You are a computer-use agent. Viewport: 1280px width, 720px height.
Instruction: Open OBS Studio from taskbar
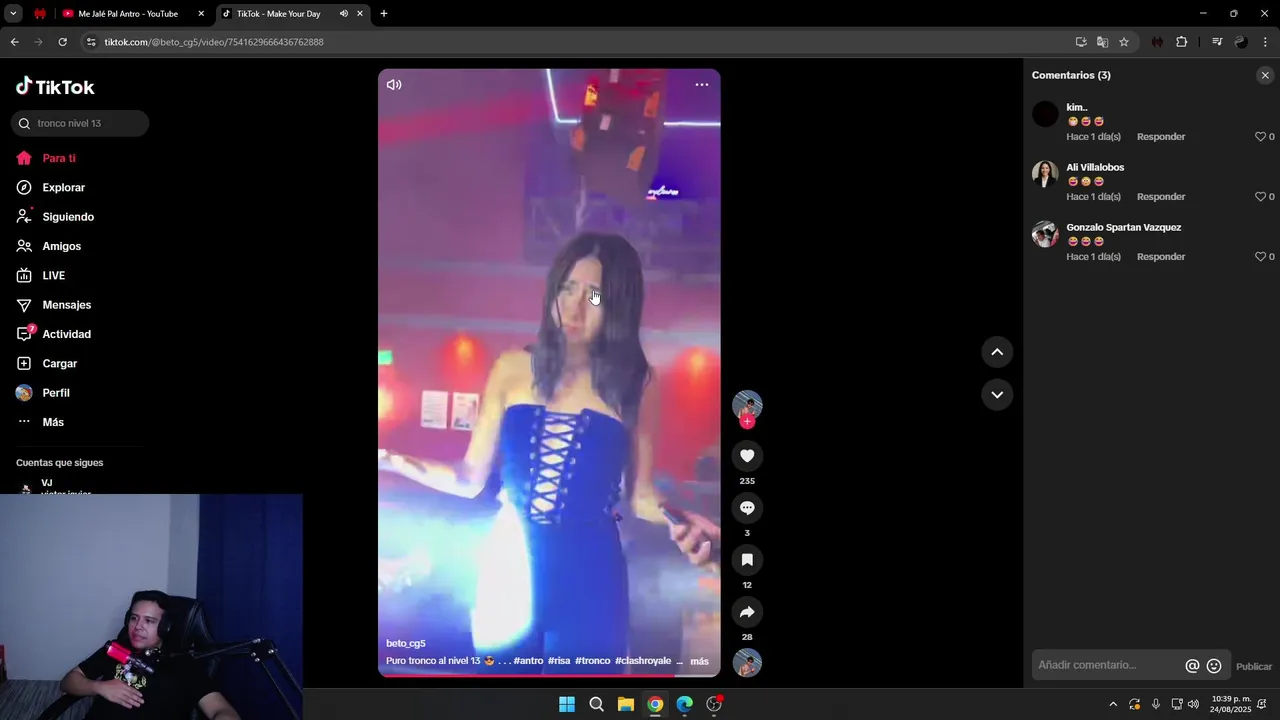coord(714,704)
